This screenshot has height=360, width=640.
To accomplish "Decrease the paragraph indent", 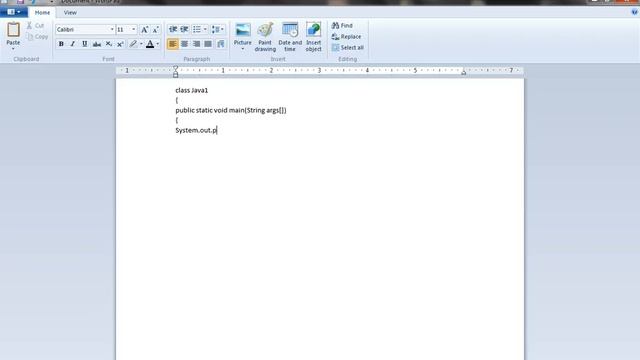I will tap(173, 29).
